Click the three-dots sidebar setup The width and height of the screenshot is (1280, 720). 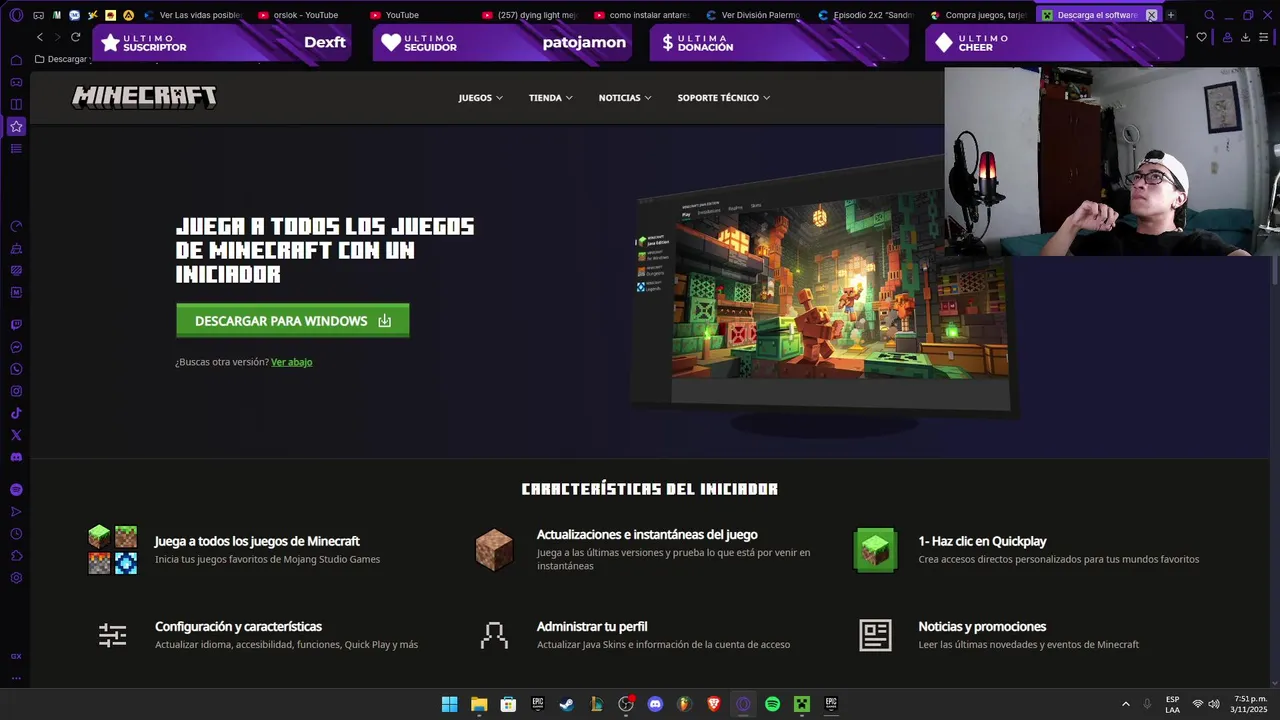16,678
